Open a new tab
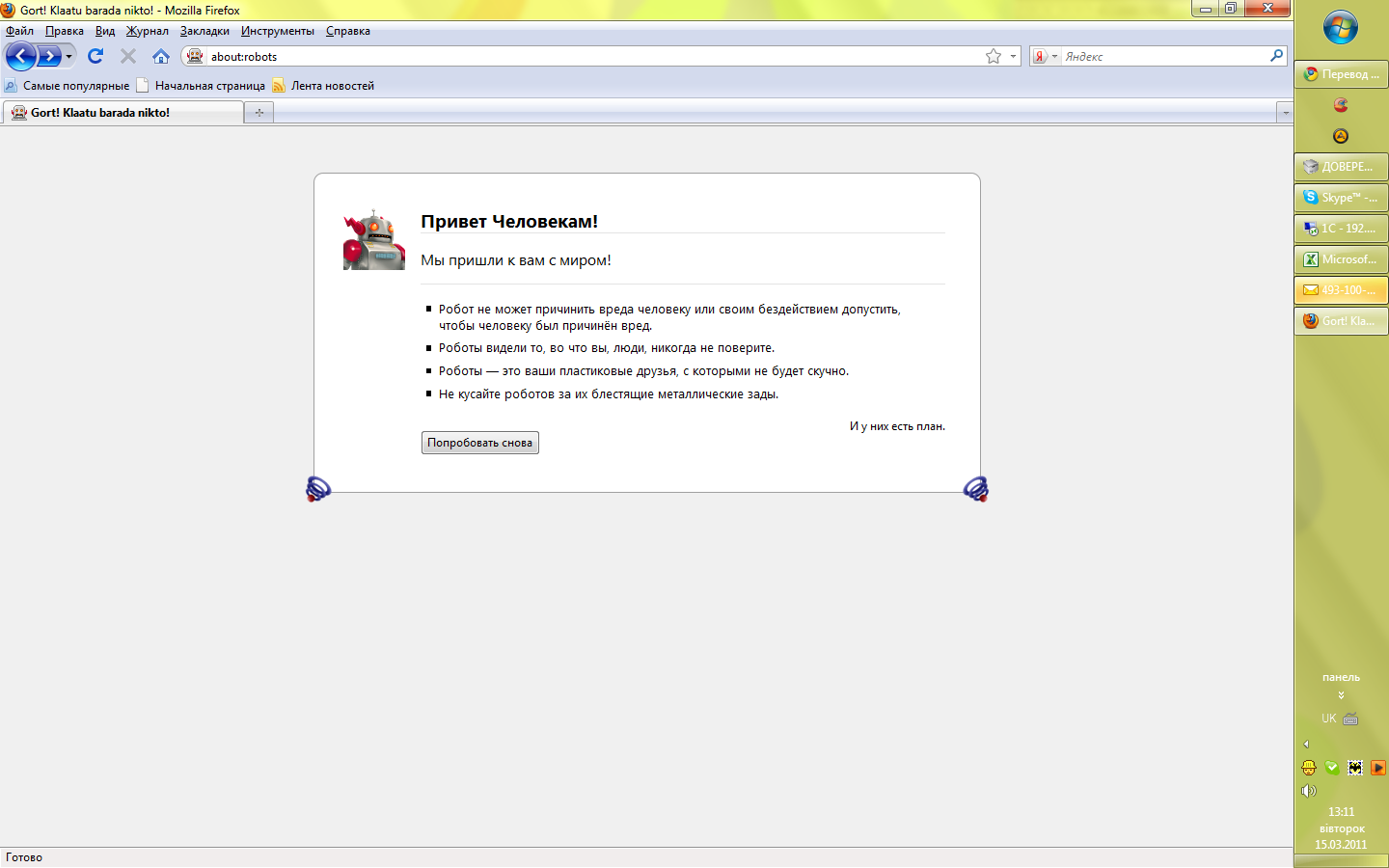The height and width of the screenshot is (868, 1389). click(x=259, y=113)
